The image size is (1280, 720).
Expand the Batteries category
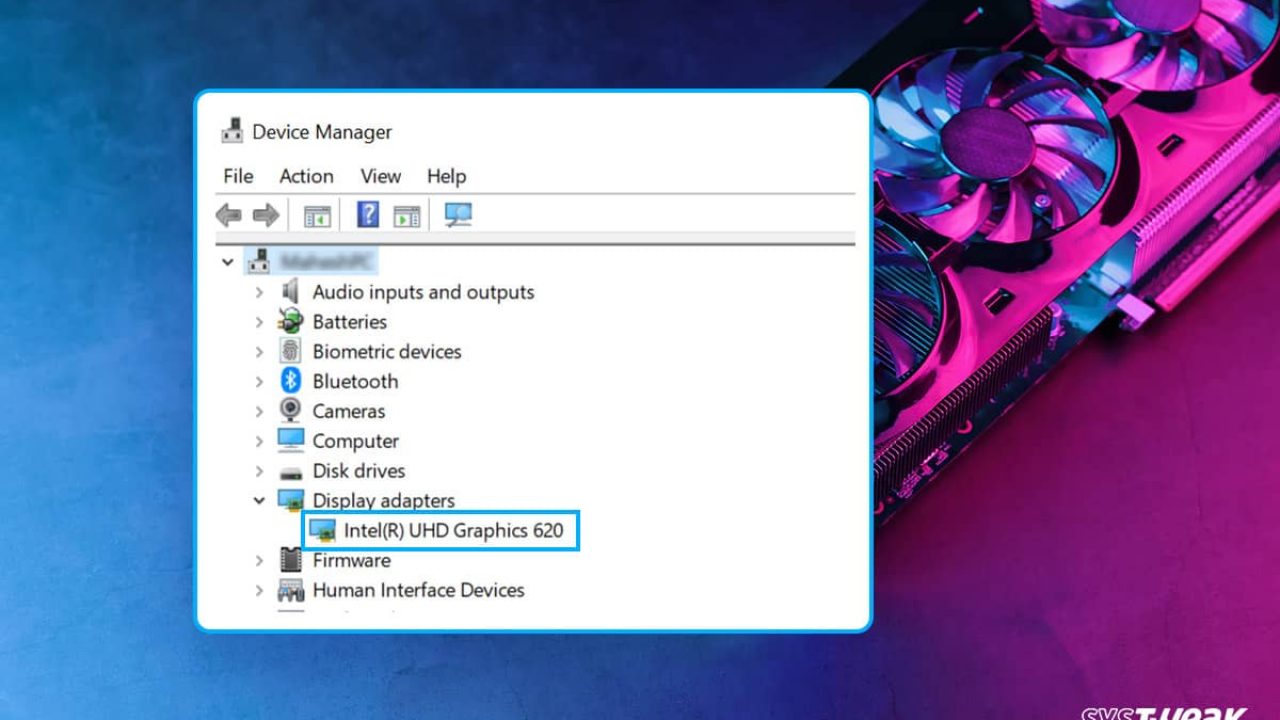click(259, 322)
